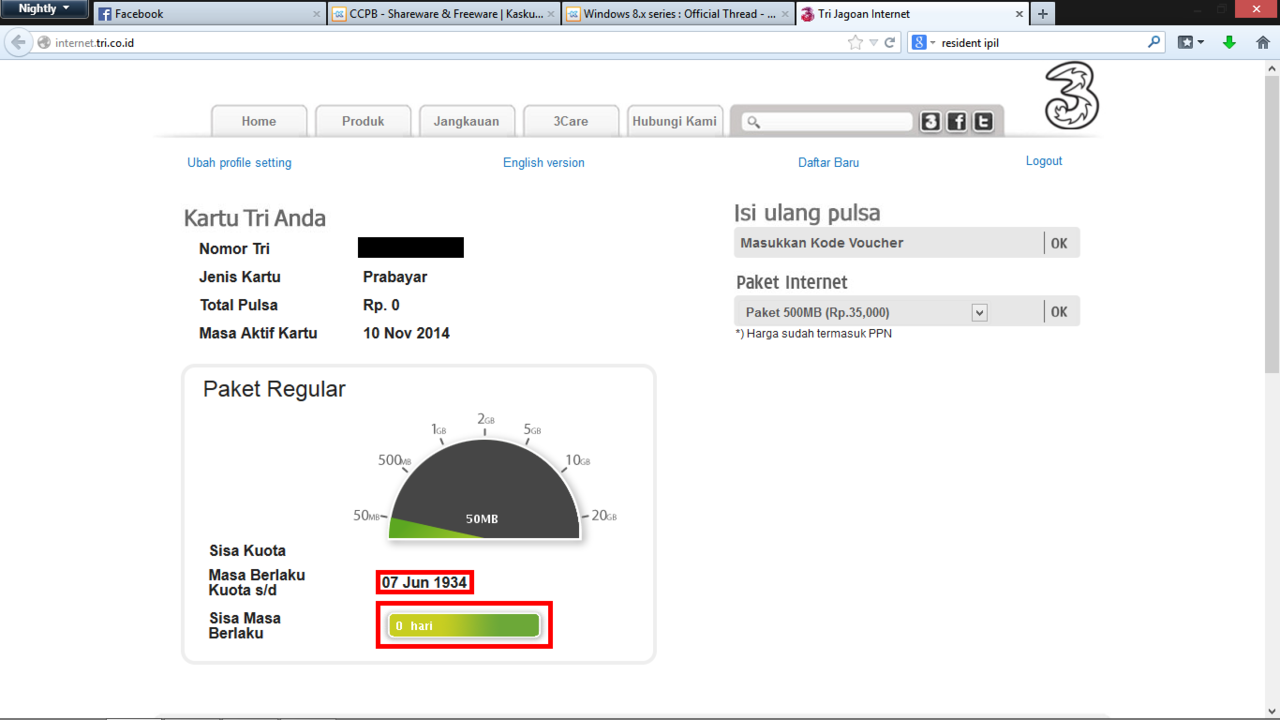Click the 'Paket Regular' heading
The height and width of the screenshot is (720, 1280).
274,389
